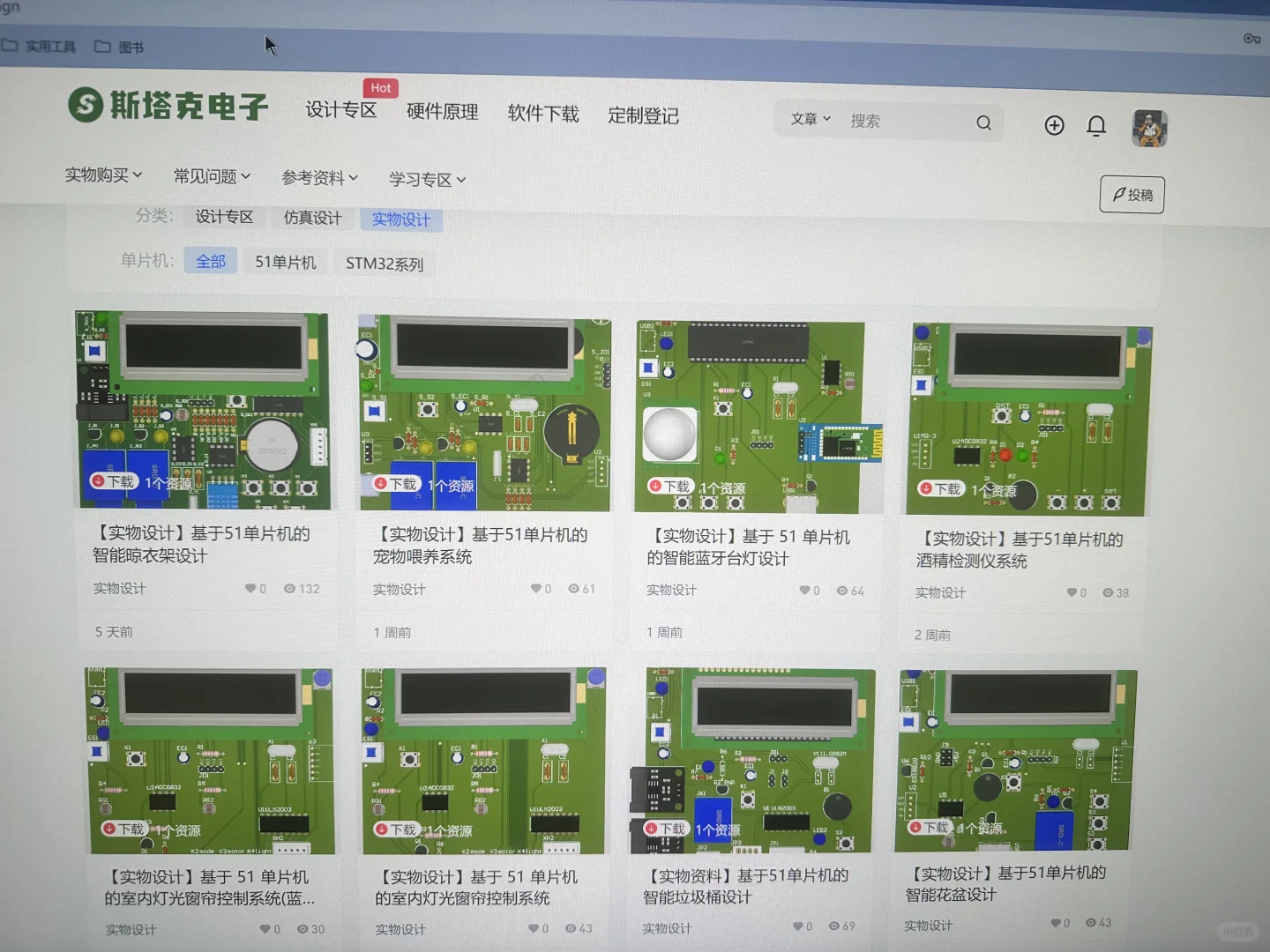Click the 斯塔克电子 site logo

tap(168, 106)
